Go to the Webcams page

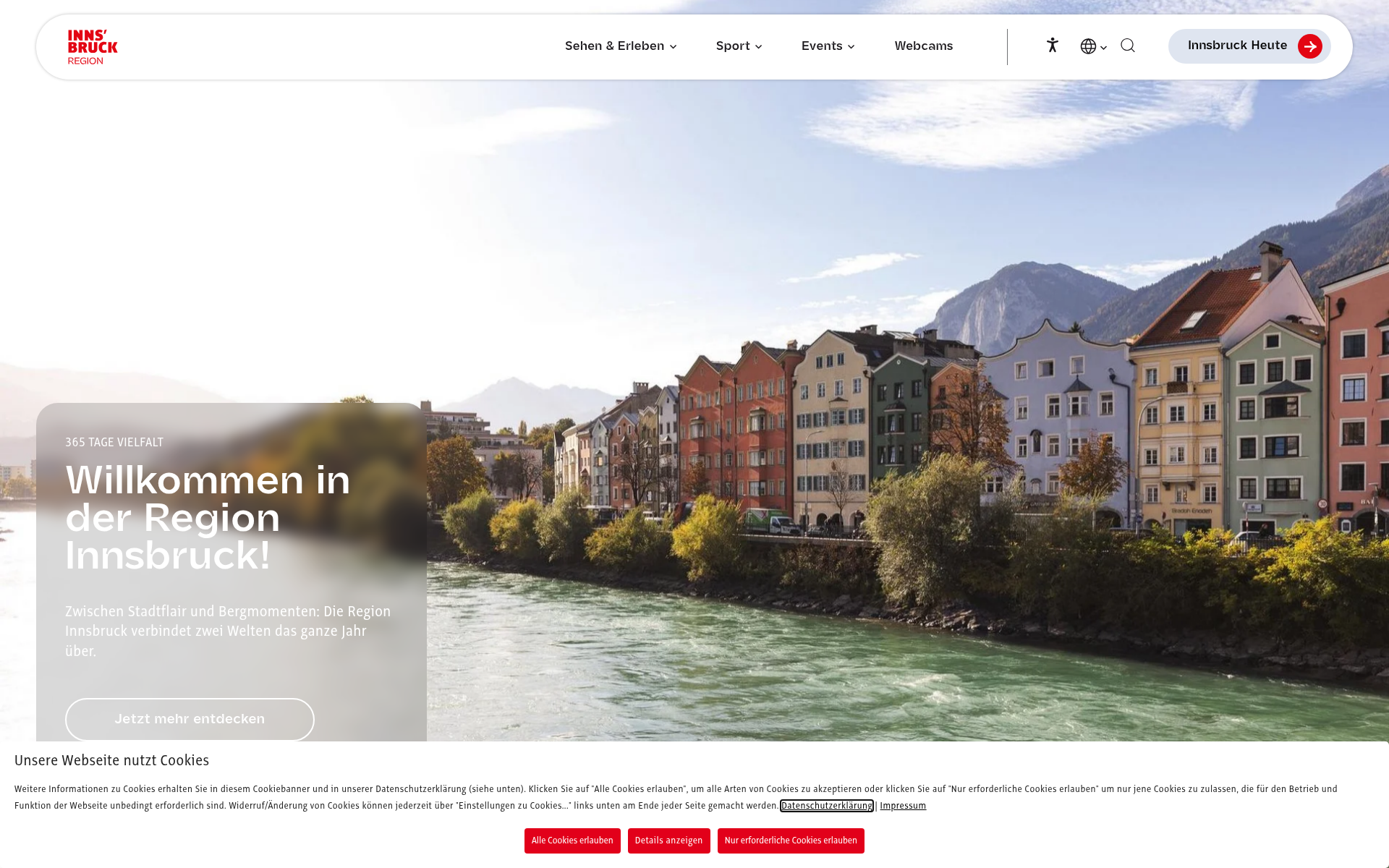[x=924, y=46]
